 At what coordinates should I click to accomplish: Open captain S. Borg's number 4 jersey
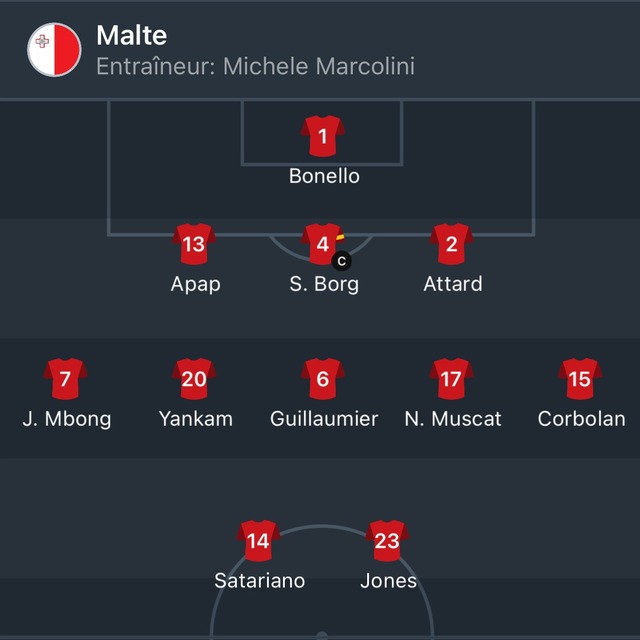tap(323, 244)
